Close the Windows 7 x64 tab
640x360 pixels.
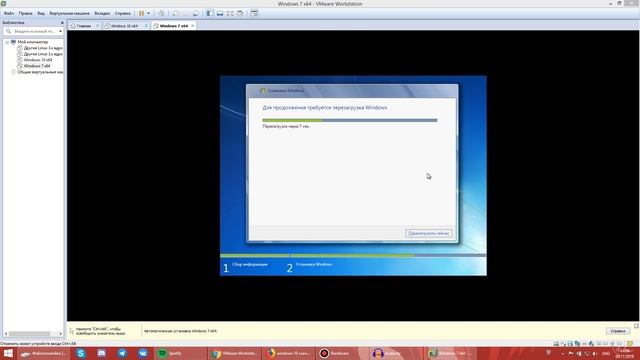tap(193, 26)
